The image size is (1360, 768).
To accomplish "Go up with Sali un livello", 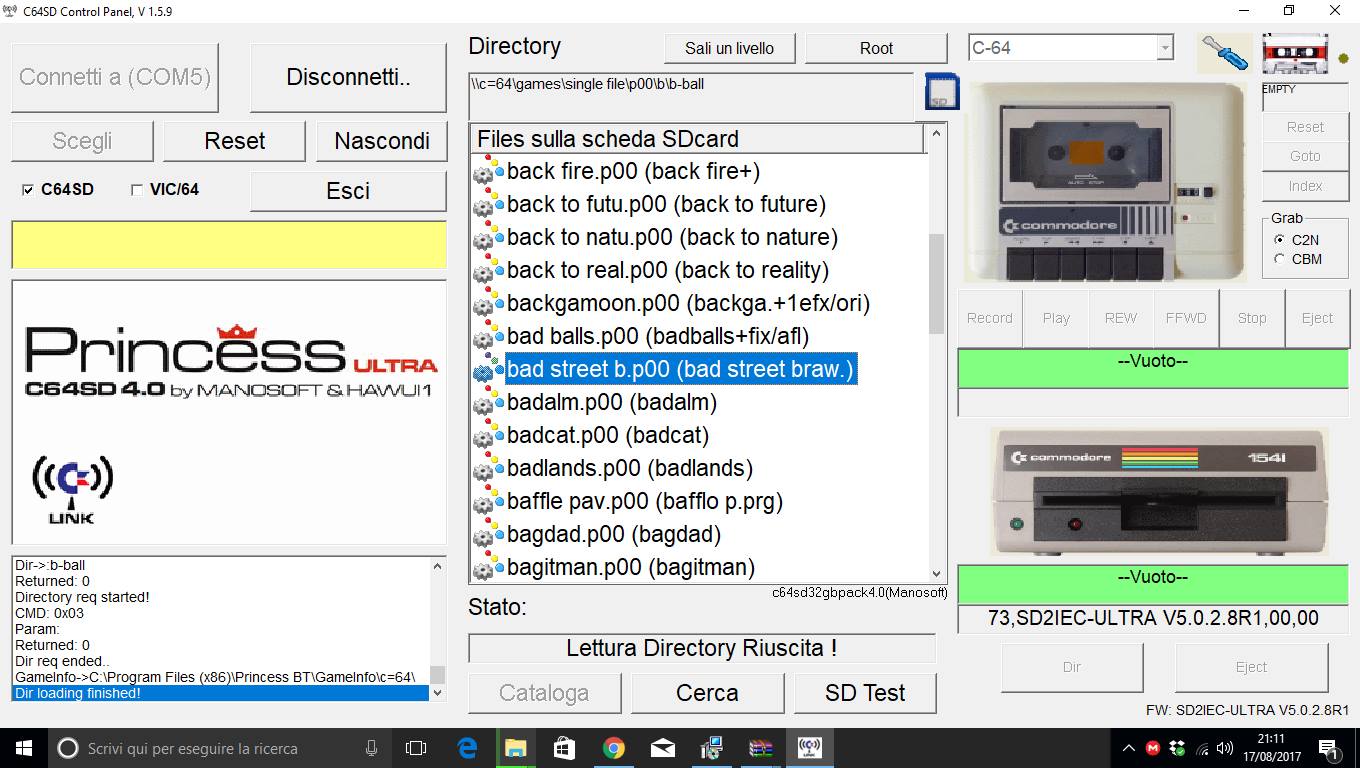I will tap(730, 48).
